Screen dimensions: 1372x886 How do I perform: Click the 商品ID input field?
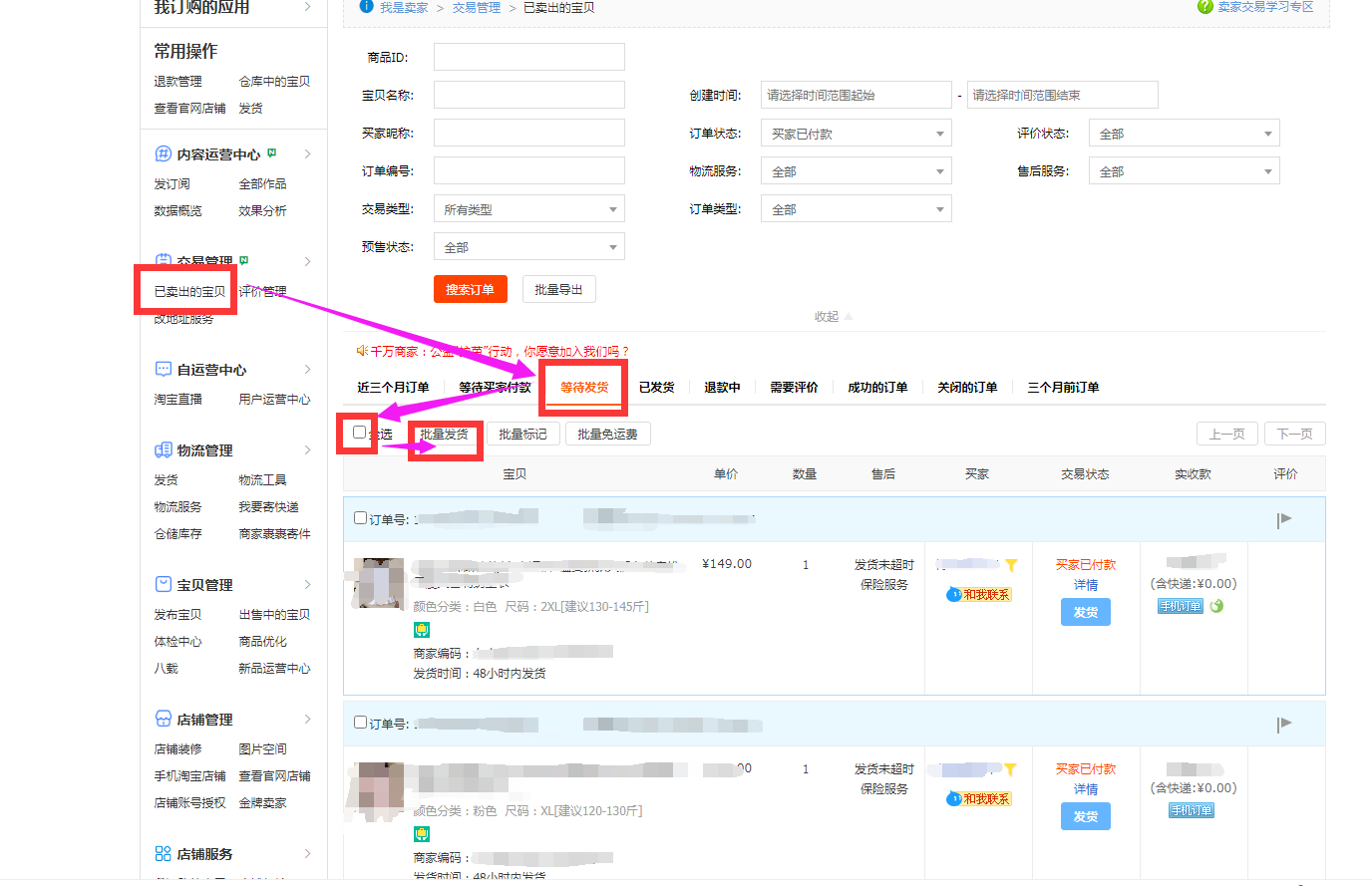tap(528, 57)
